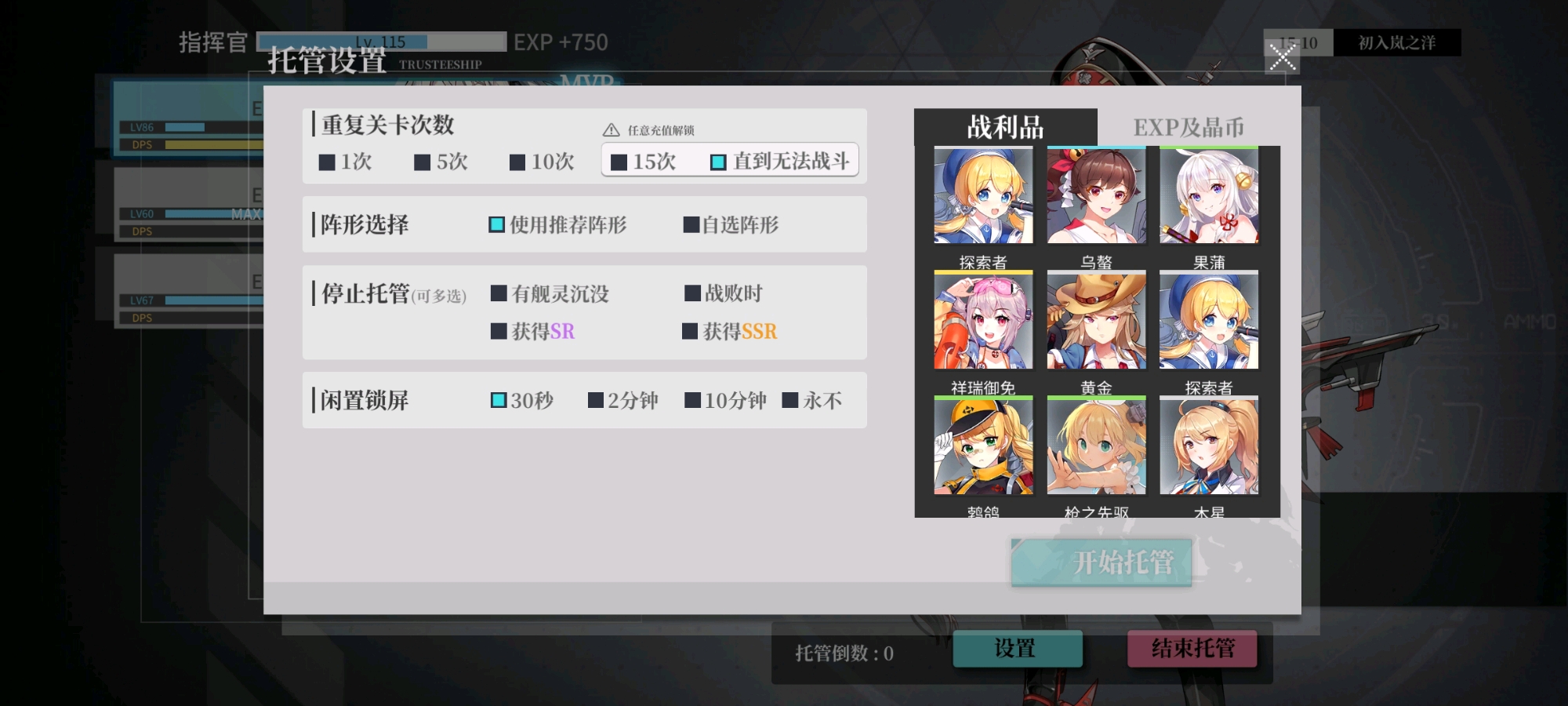
Task: Choose the 祥瑞御免 pink-haired portrait
Action: click(x=983, y=320)
